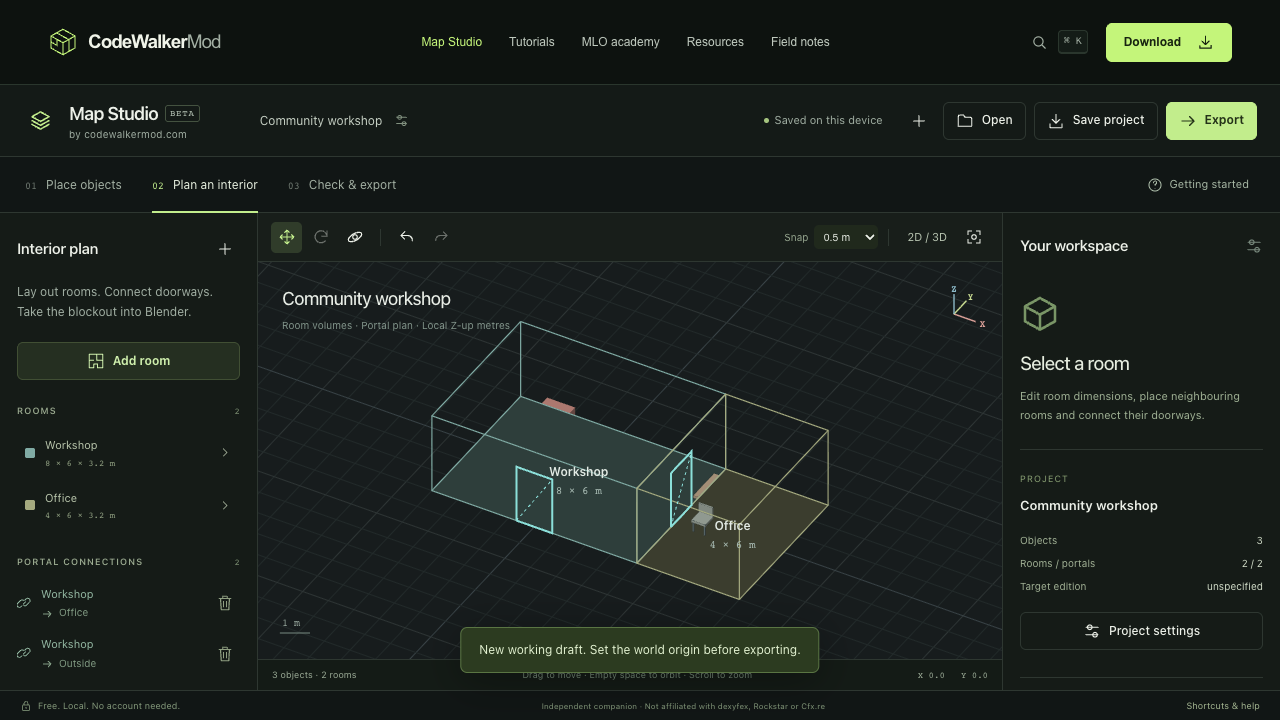Click the Workshop room color swatch
Viewport: 1280px width, 720px height.
click(30, 453)
